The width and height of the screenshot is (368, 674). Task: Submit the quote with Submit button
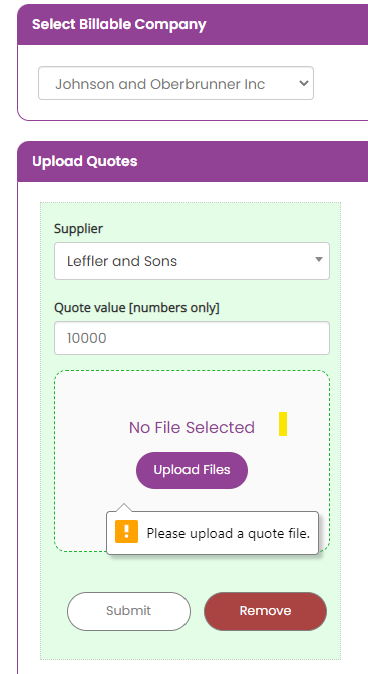click(129, 611)
